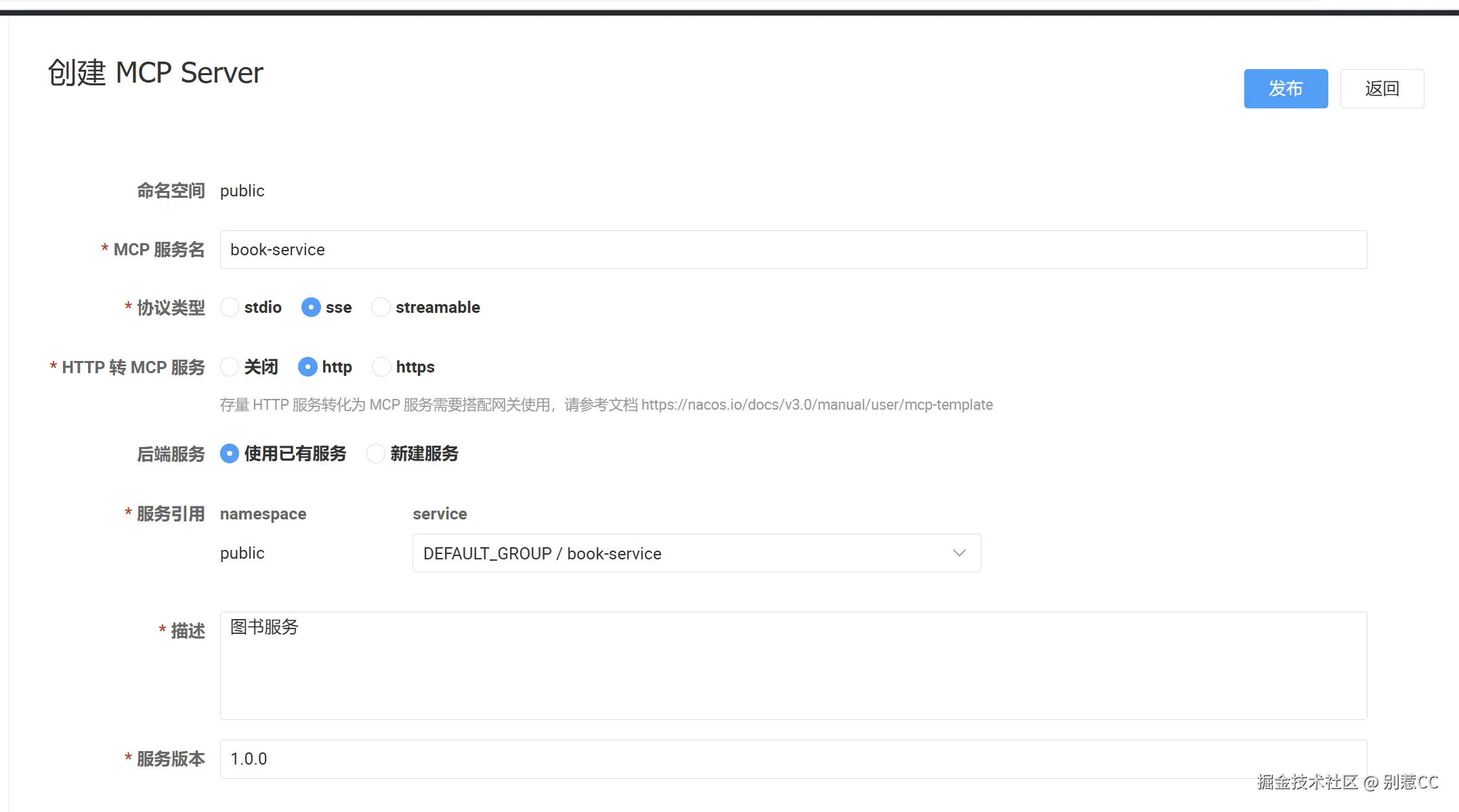Image resolution: width=1459 pixels, height=812 pixels.
Task: Click the dropdown chevron arrow icon
Action: click(958, 553)
